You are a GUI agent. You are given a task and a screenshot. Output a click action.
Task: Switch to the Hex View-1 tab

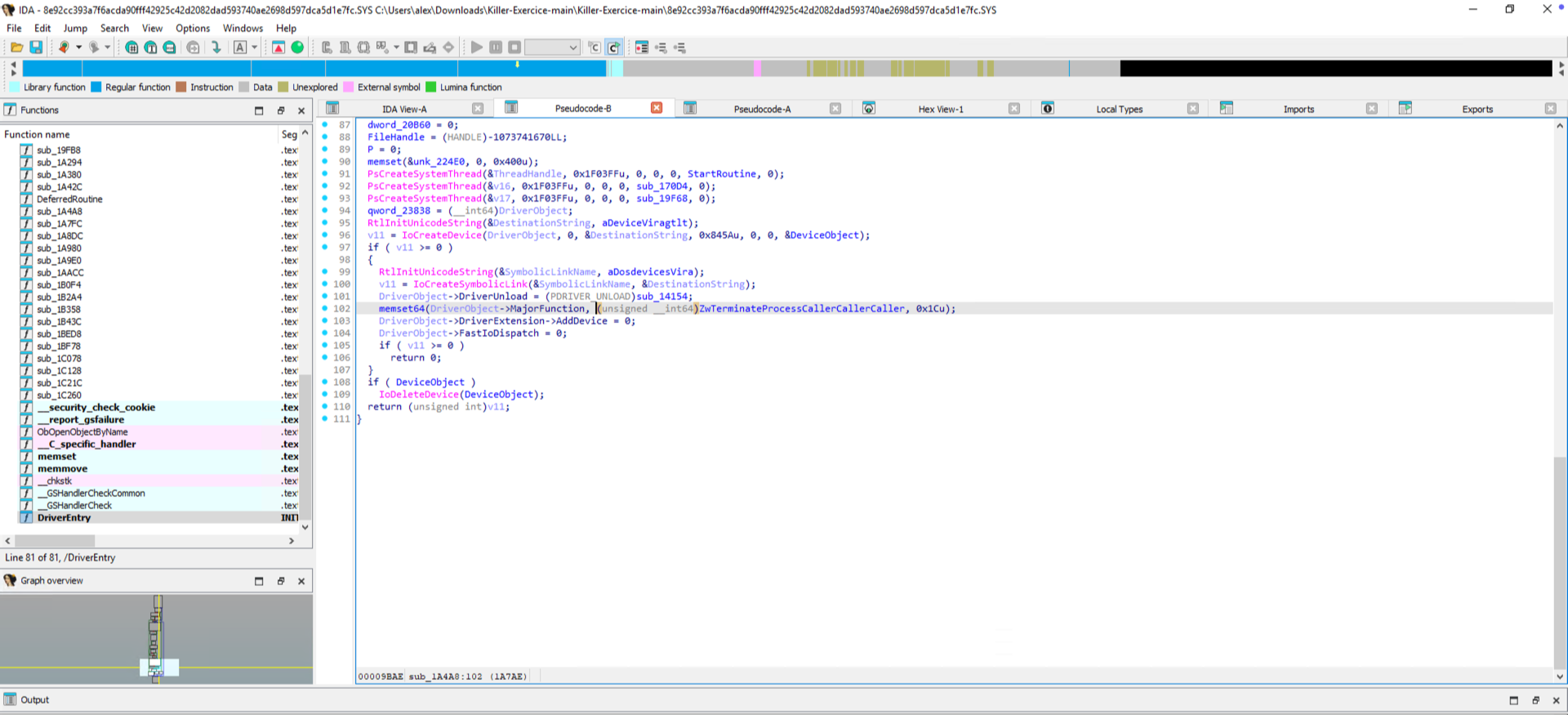coord(941,109)
